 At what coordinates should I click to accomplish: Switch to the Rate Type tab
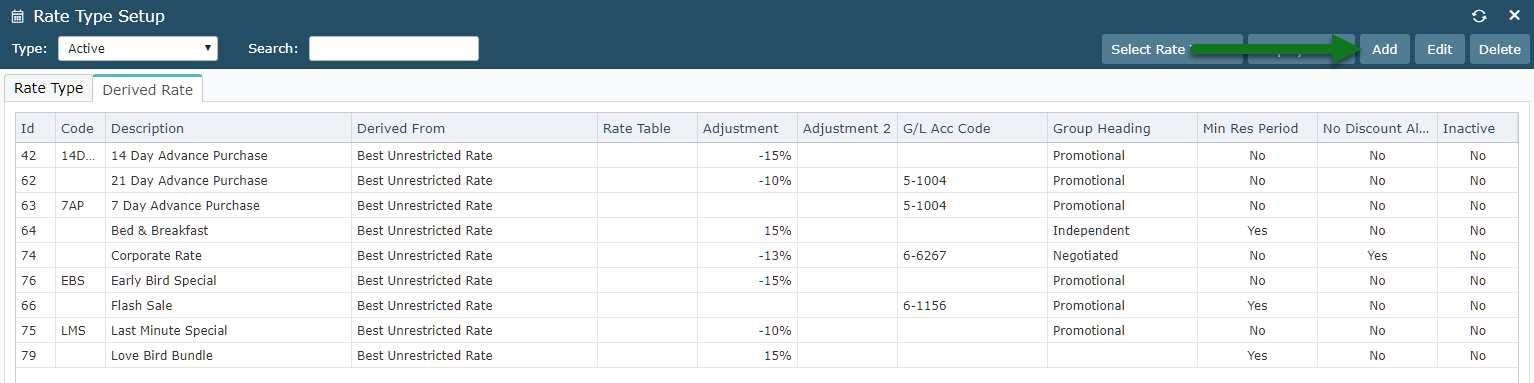(x=48, y=88)
